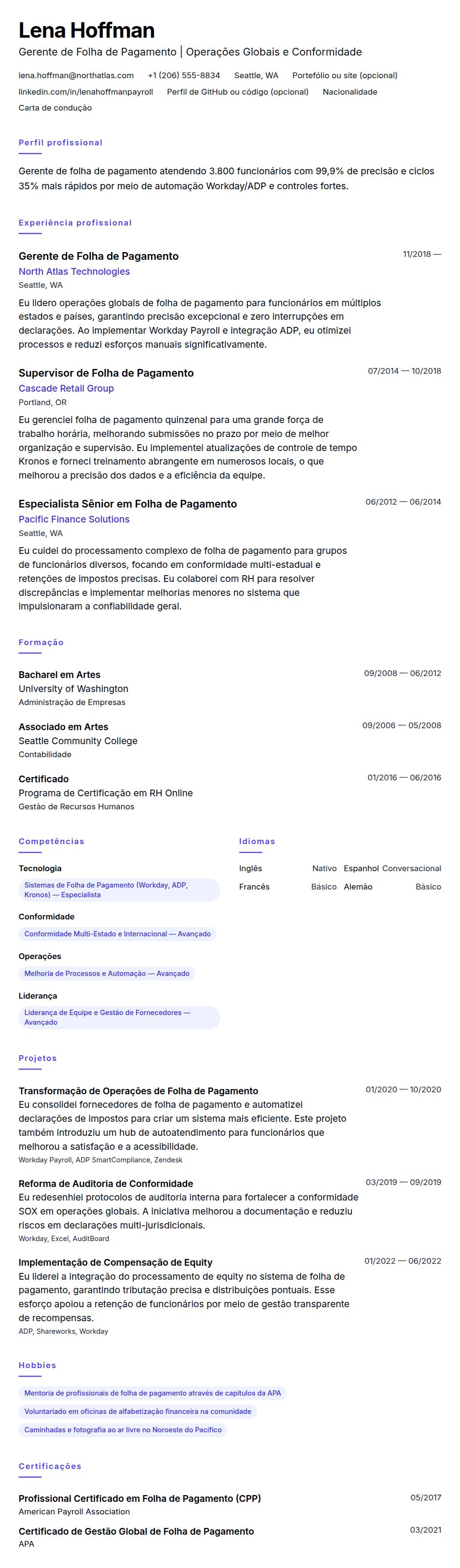
Task: Click Supervisor de Folha de Pagamento job title
Action: click(x=106, y=373)
